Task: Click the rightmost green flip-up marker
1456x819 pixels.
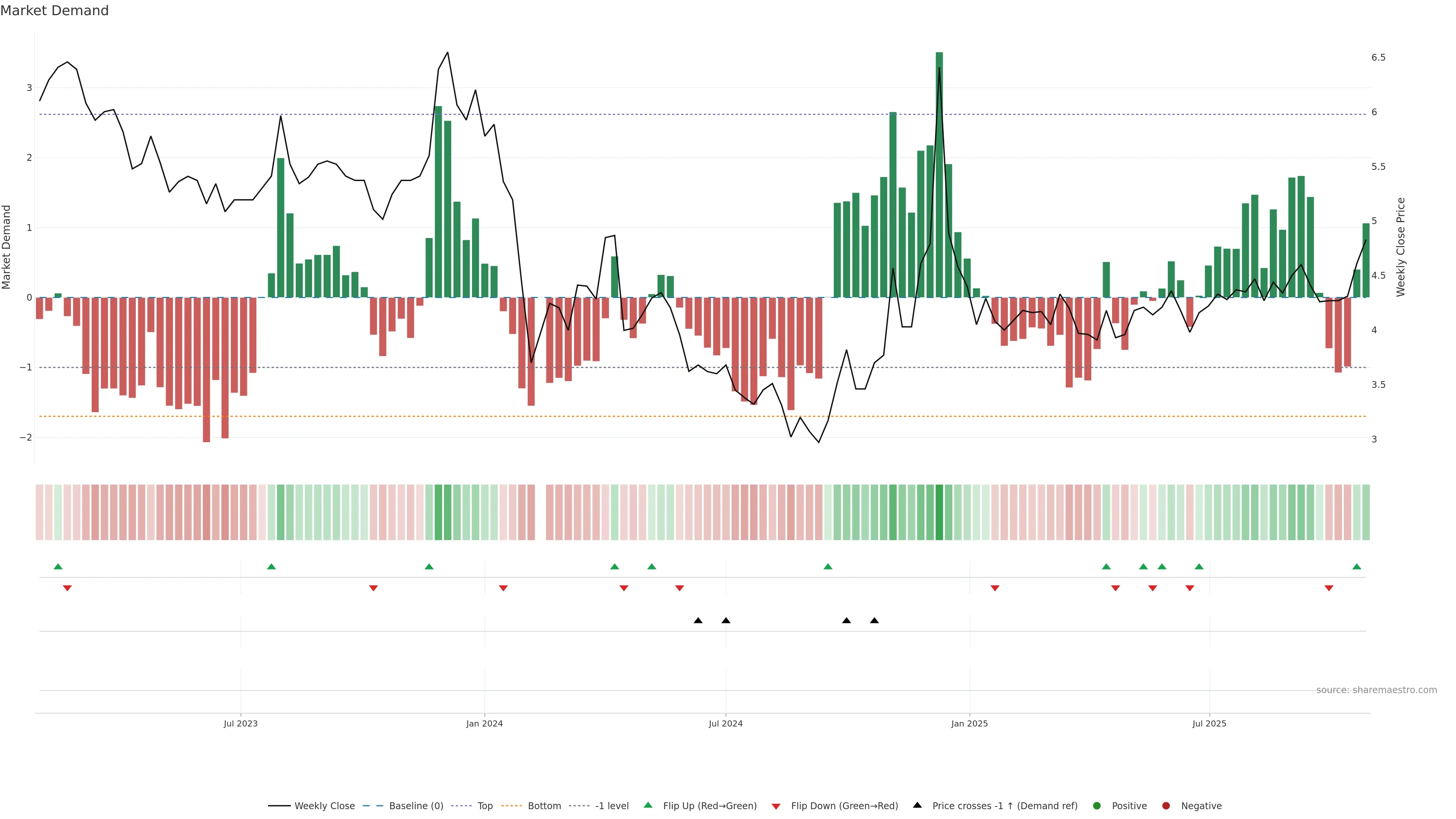Action: click(1357, 566)
